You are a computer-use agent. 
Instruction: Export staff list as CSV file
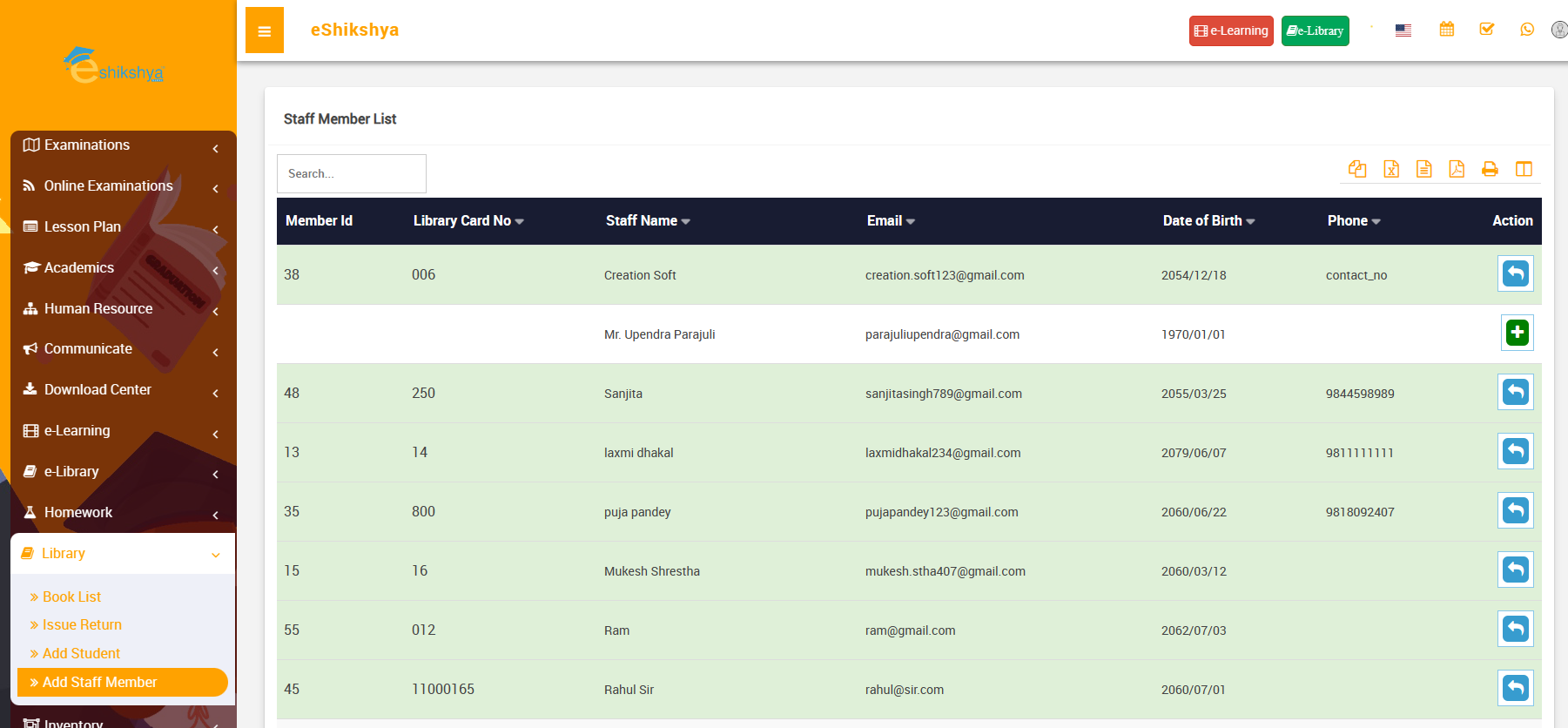(x=1423, y=169)
